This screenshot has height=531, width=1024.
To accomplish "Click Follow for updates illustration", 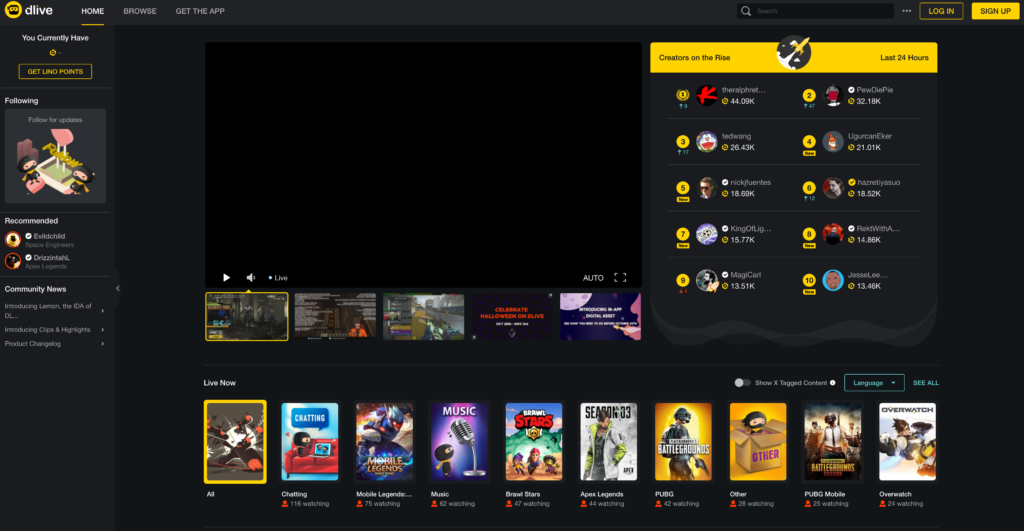I will coord(55,161).
